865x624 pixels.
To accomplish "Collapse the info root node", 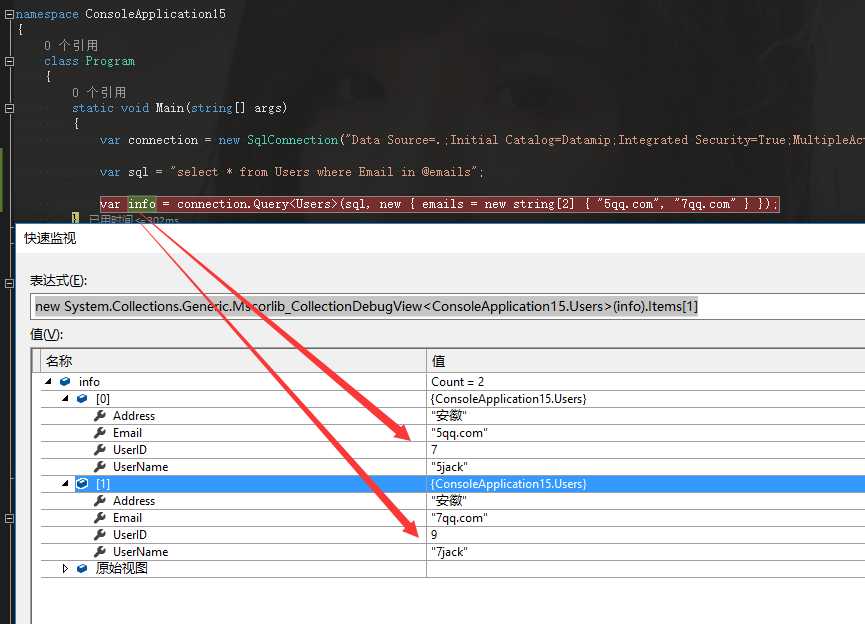I will click(49, 382).
